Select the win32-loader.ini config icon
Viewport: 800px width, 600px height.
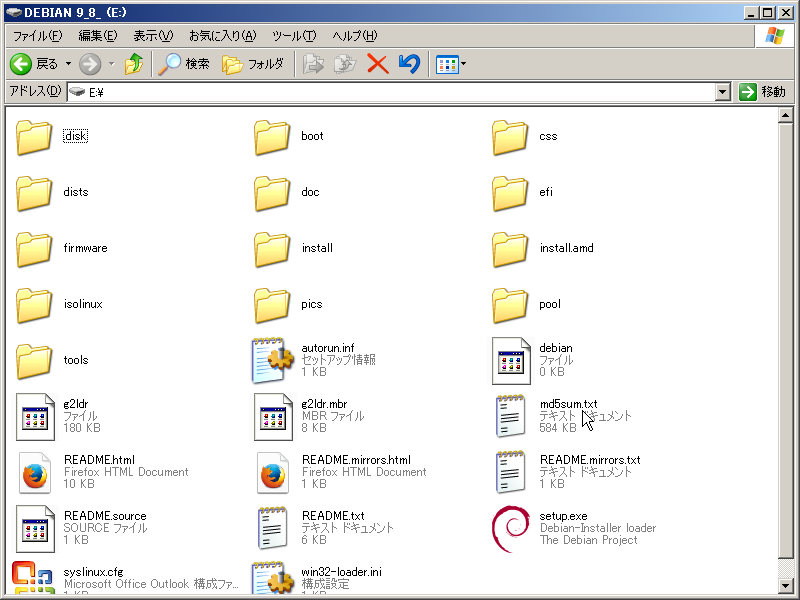[x=272, y=578]
